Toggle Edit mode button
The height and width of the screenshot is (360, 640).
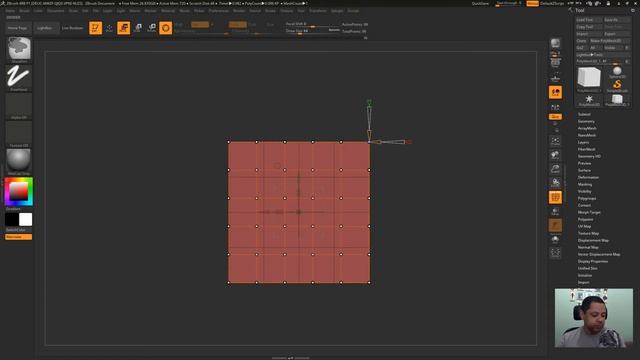pyautogui.click(x=96, y=28)
